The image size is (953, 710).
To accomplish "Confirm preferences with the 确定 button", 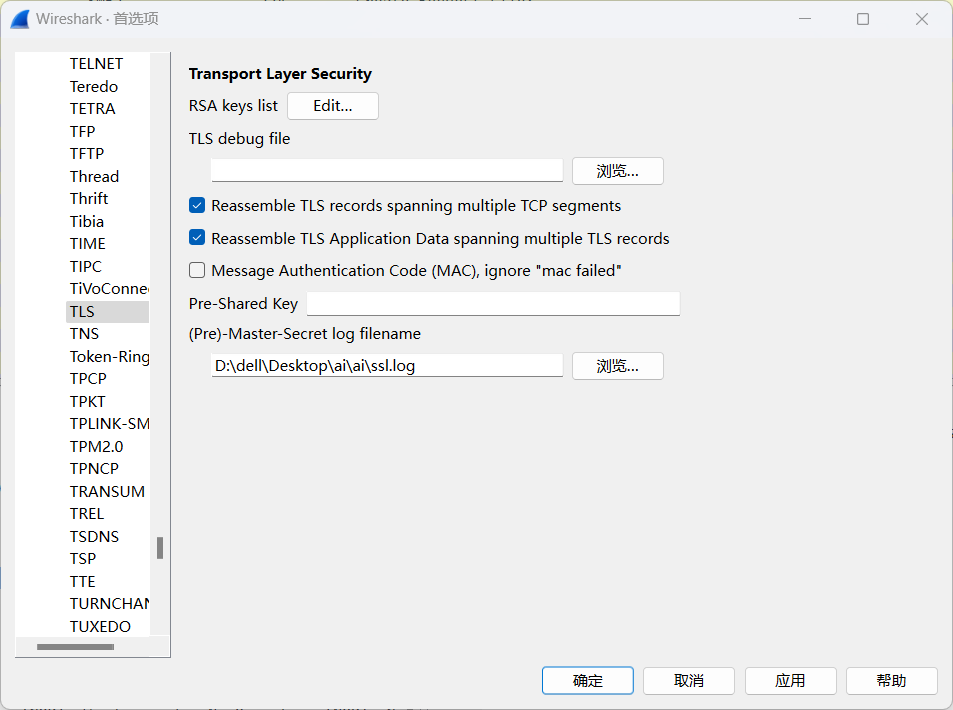I will pyautogui.click(x=587, y=681).
